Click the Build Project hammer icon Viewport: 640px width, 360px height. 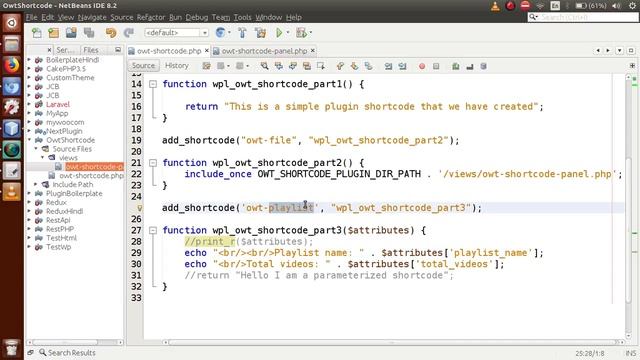(x=242, y=33)
